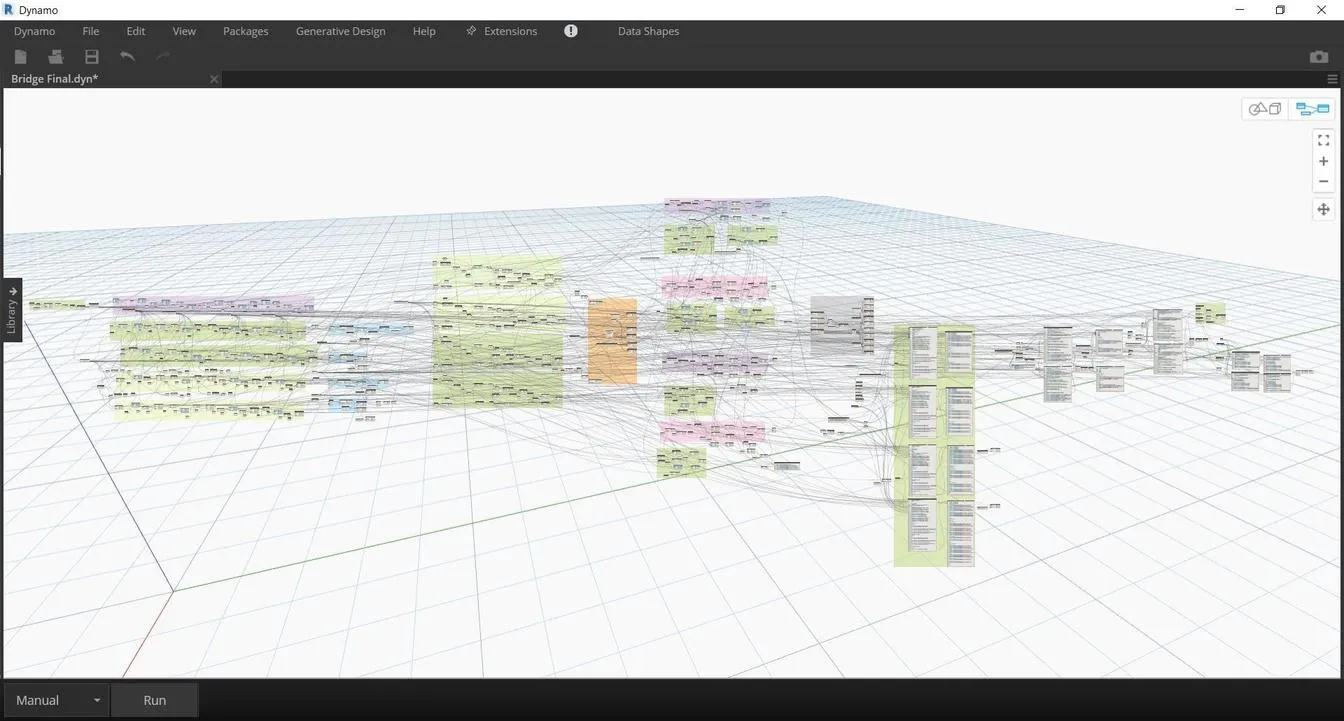The width and height of the screenshot is (1344, 721).
Task: Open the Extensions menu
Action: click(x=502, y=31)
